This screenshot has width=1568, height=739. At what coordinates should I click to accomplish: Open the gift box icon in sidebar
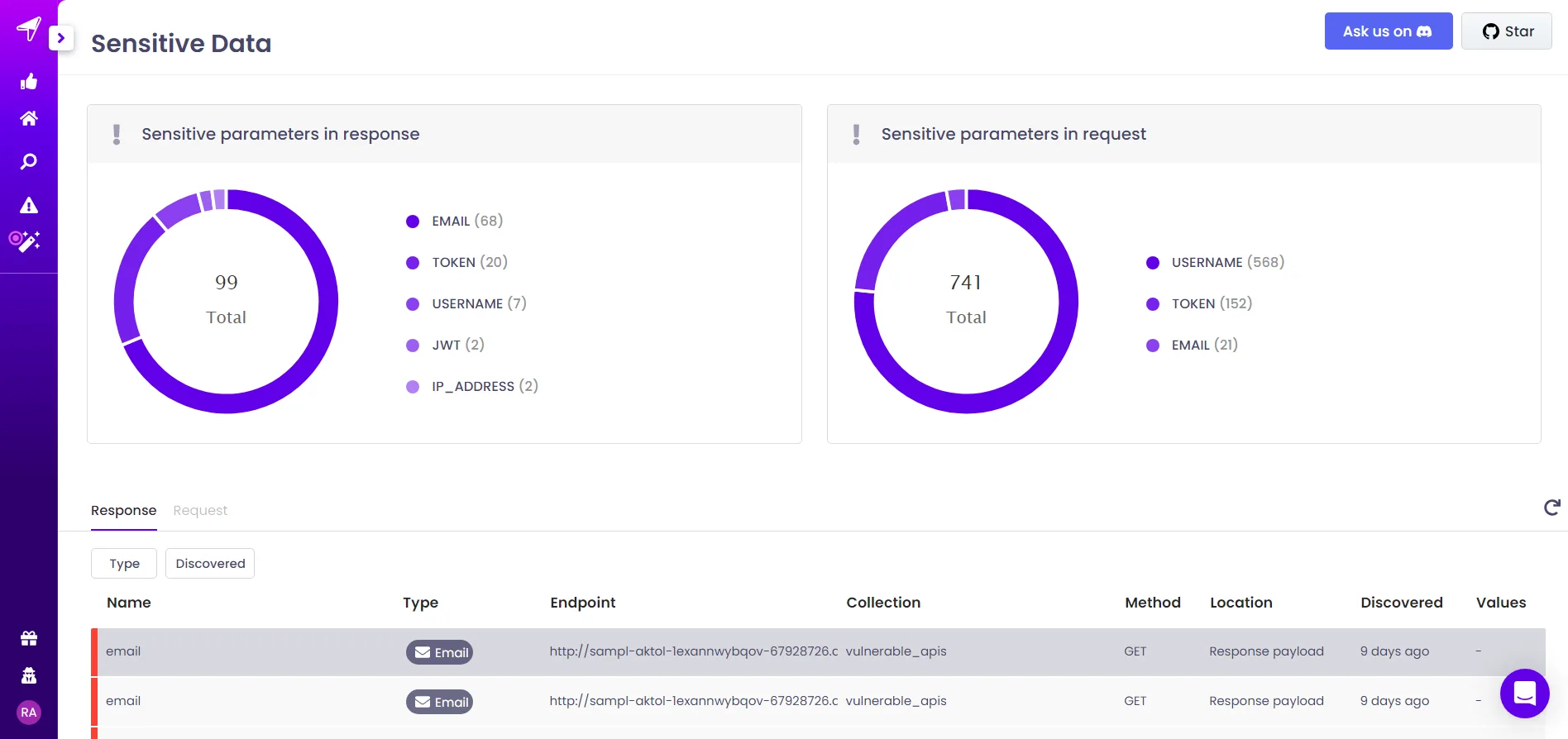[x=29, y=638]
